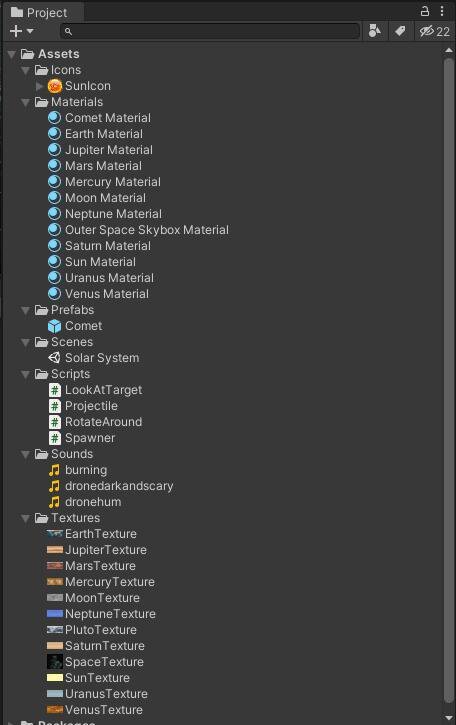Select the LookAtTarget script icon
Viewport: 456px width, 725px height.
coord(55,390)
